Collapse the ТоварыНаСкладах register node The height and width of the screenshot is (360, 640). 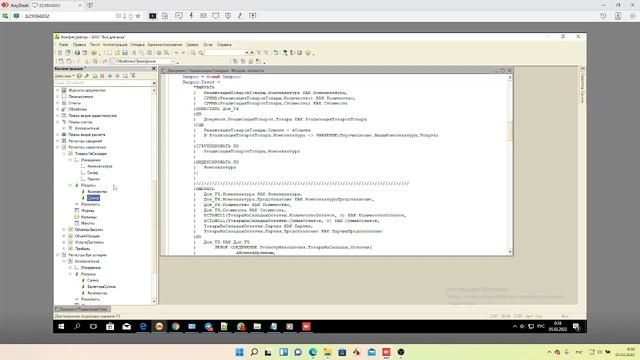pos(64,153)
